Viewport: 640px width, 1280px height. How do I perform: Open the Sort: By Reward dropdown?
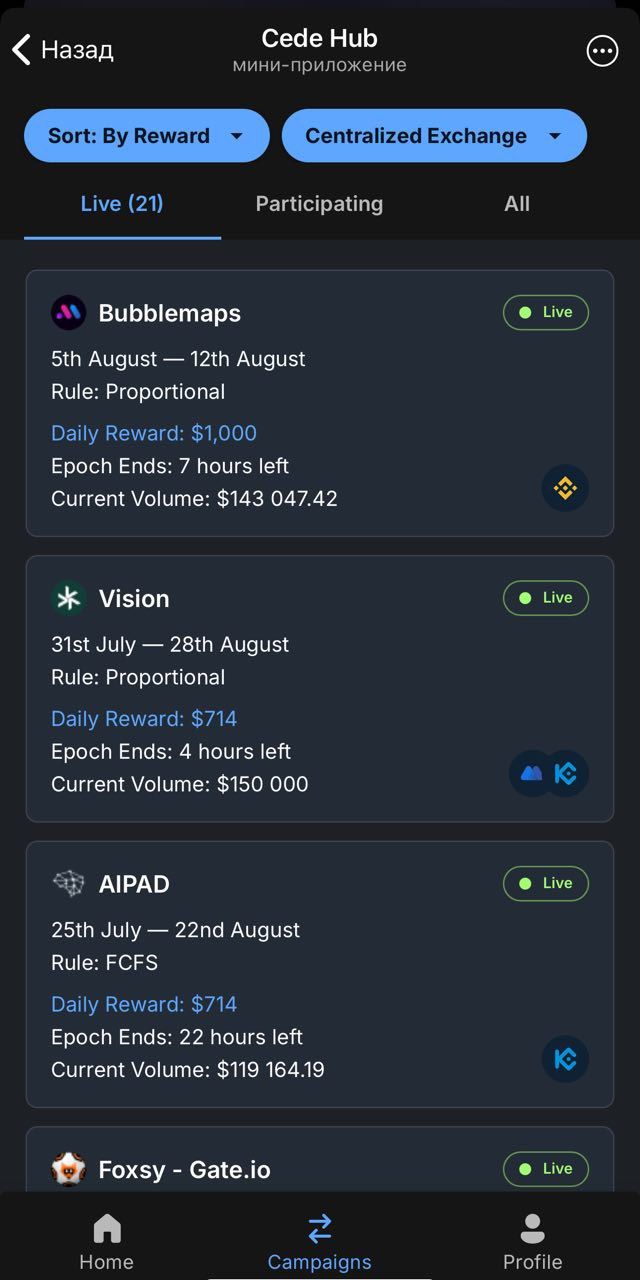(146, 136)
